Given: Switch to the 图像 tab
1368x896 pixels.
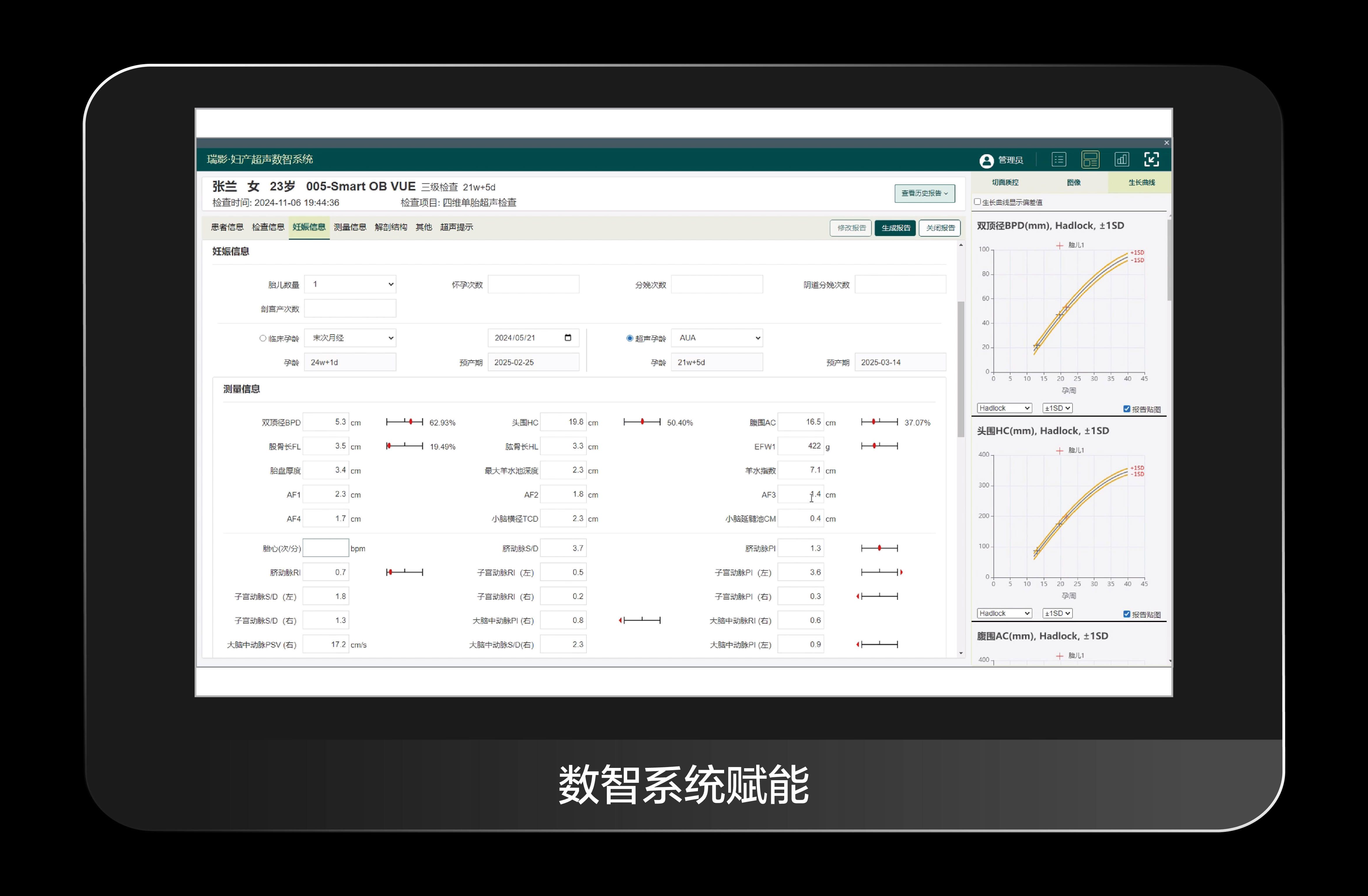Looking at the screenshot, I should pyautogui.click(x=1074, y=182).
